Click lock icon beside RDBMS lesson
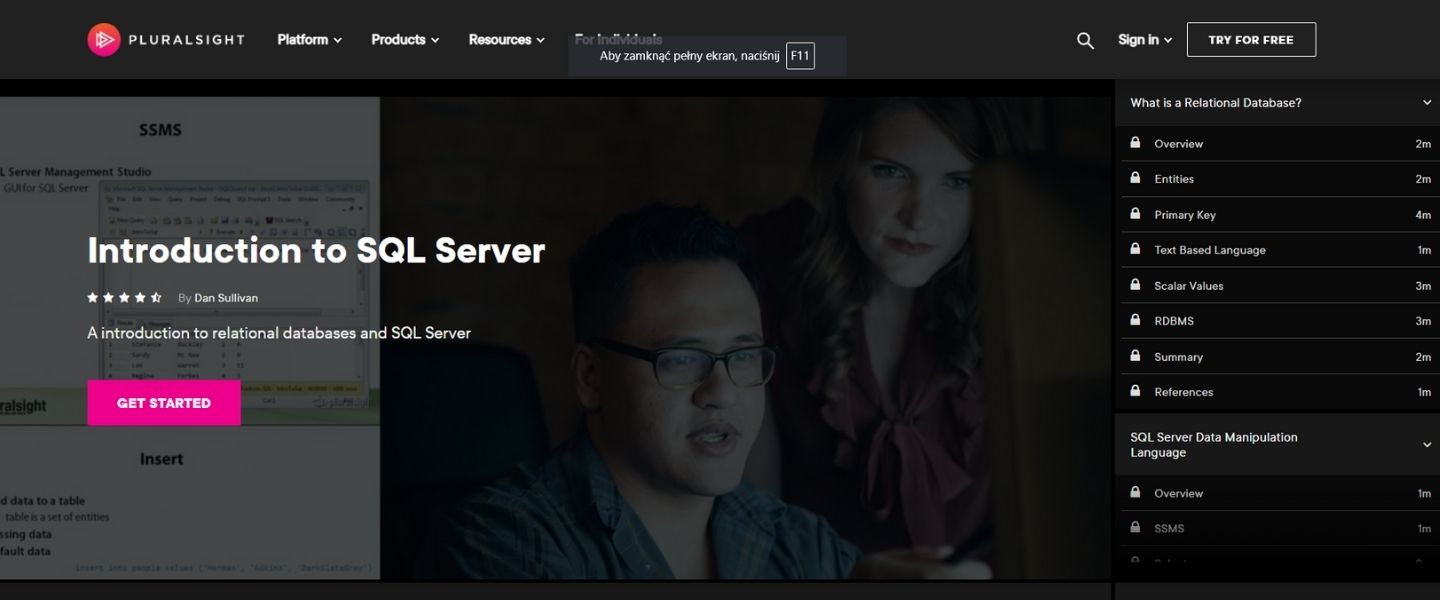Screen dimensions: 1440x600 click(x=1135, y=320)
